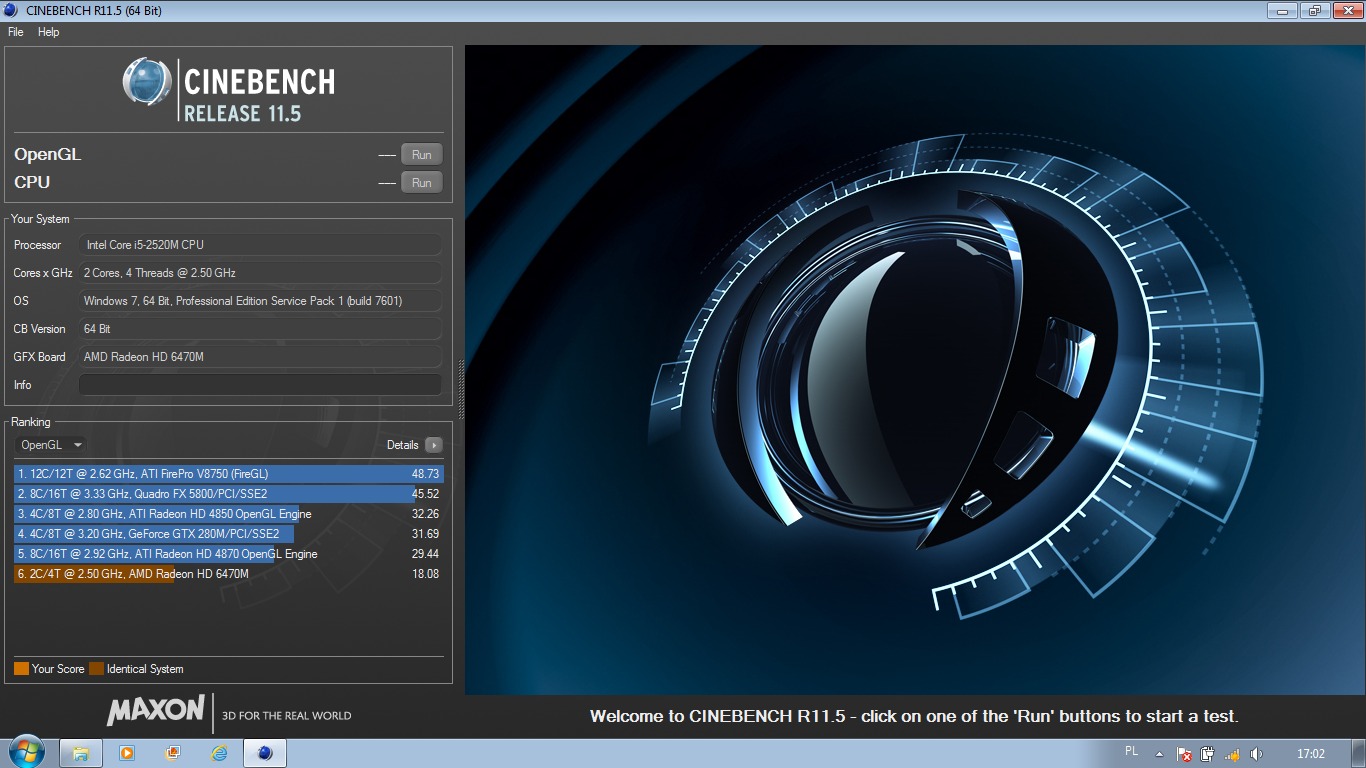Viewport: 1366px width, 768px height.
Task: Open Internet Explorer from the taskbar
Action: coord(219,753)
